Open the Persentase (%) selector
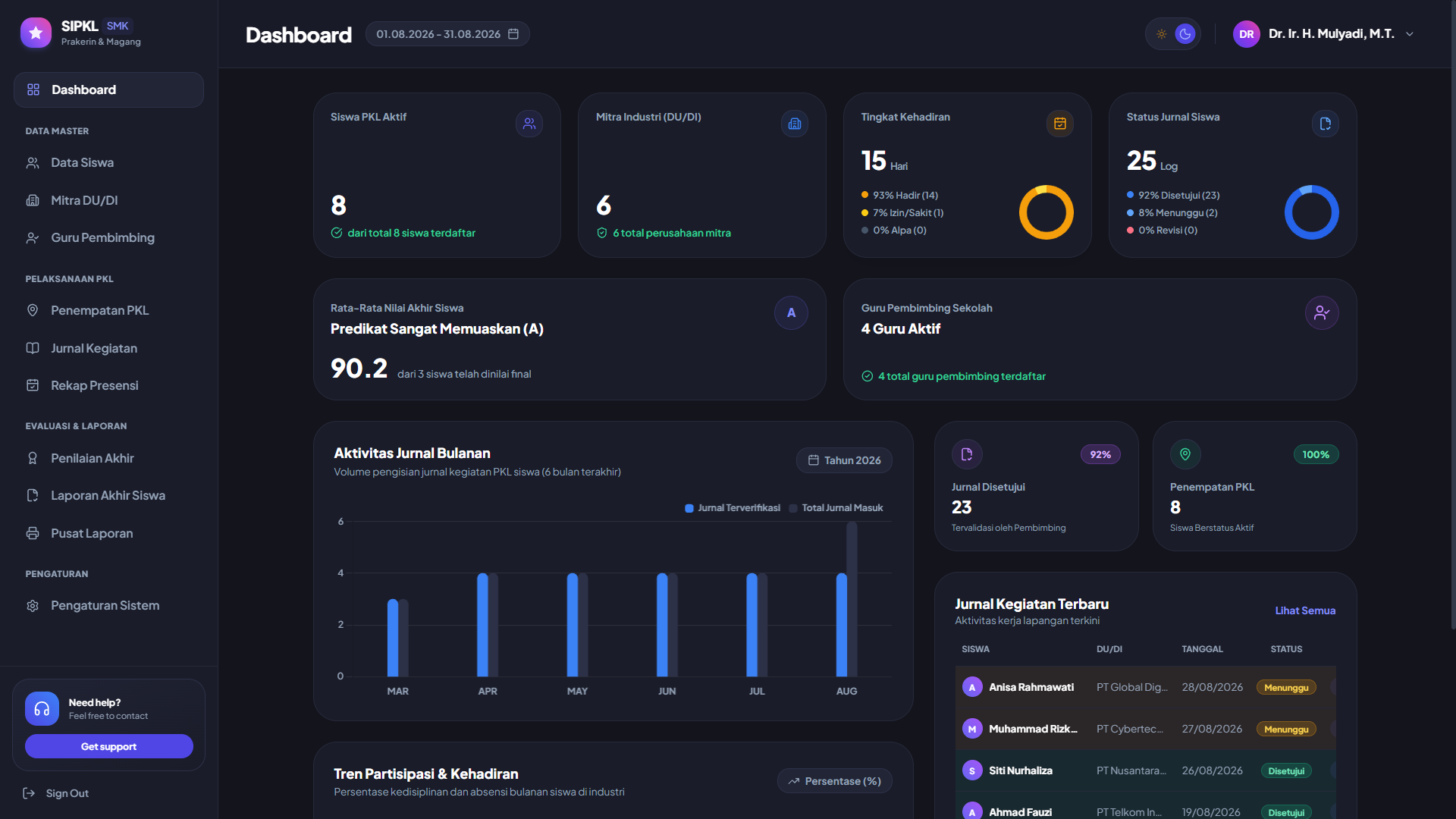The height and width of the screenshot is (819, 1456). tap(834, 781)
